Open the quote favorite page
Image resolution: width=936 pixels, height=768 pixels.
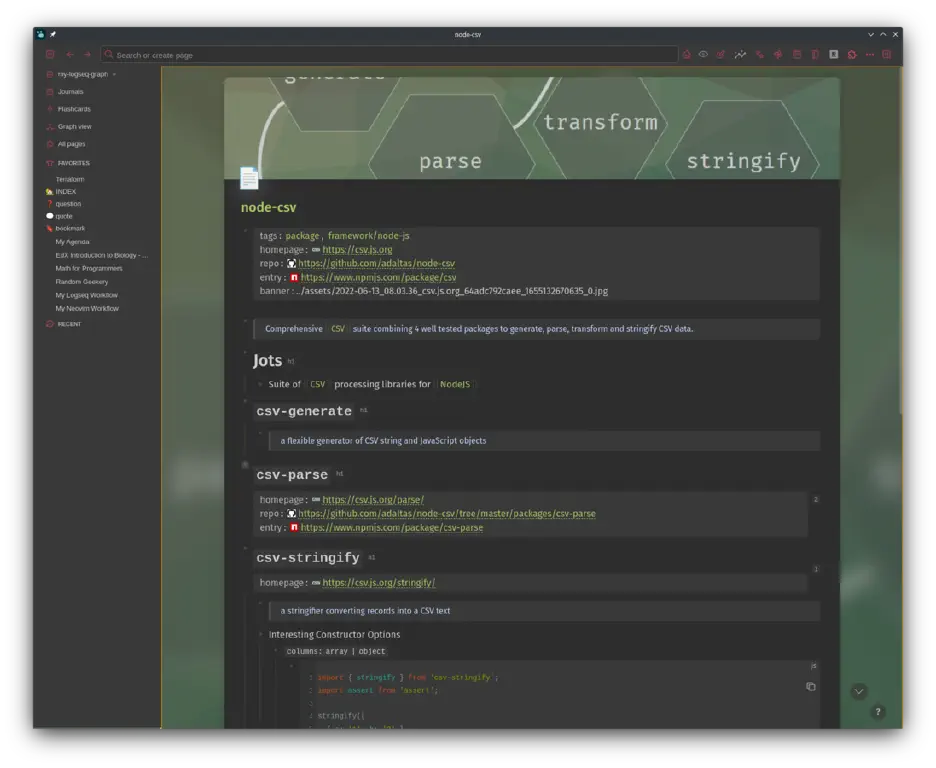tap(64, 216)
